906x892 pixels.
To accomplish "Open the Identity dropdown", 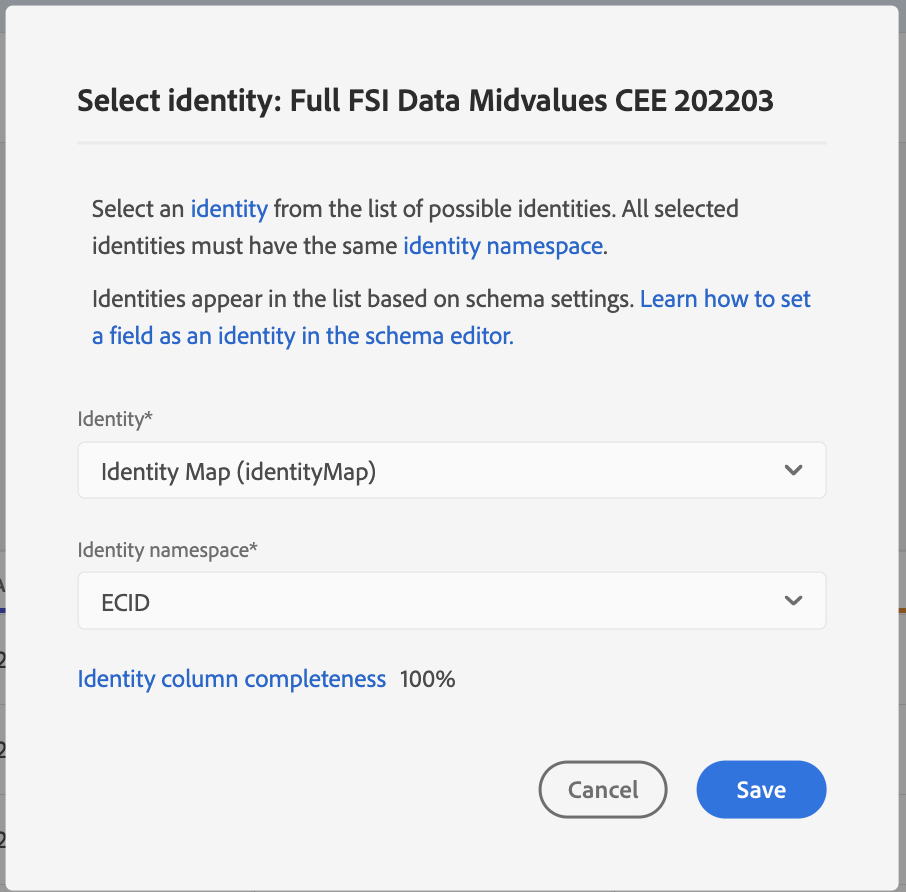I will tap(451, 470).
